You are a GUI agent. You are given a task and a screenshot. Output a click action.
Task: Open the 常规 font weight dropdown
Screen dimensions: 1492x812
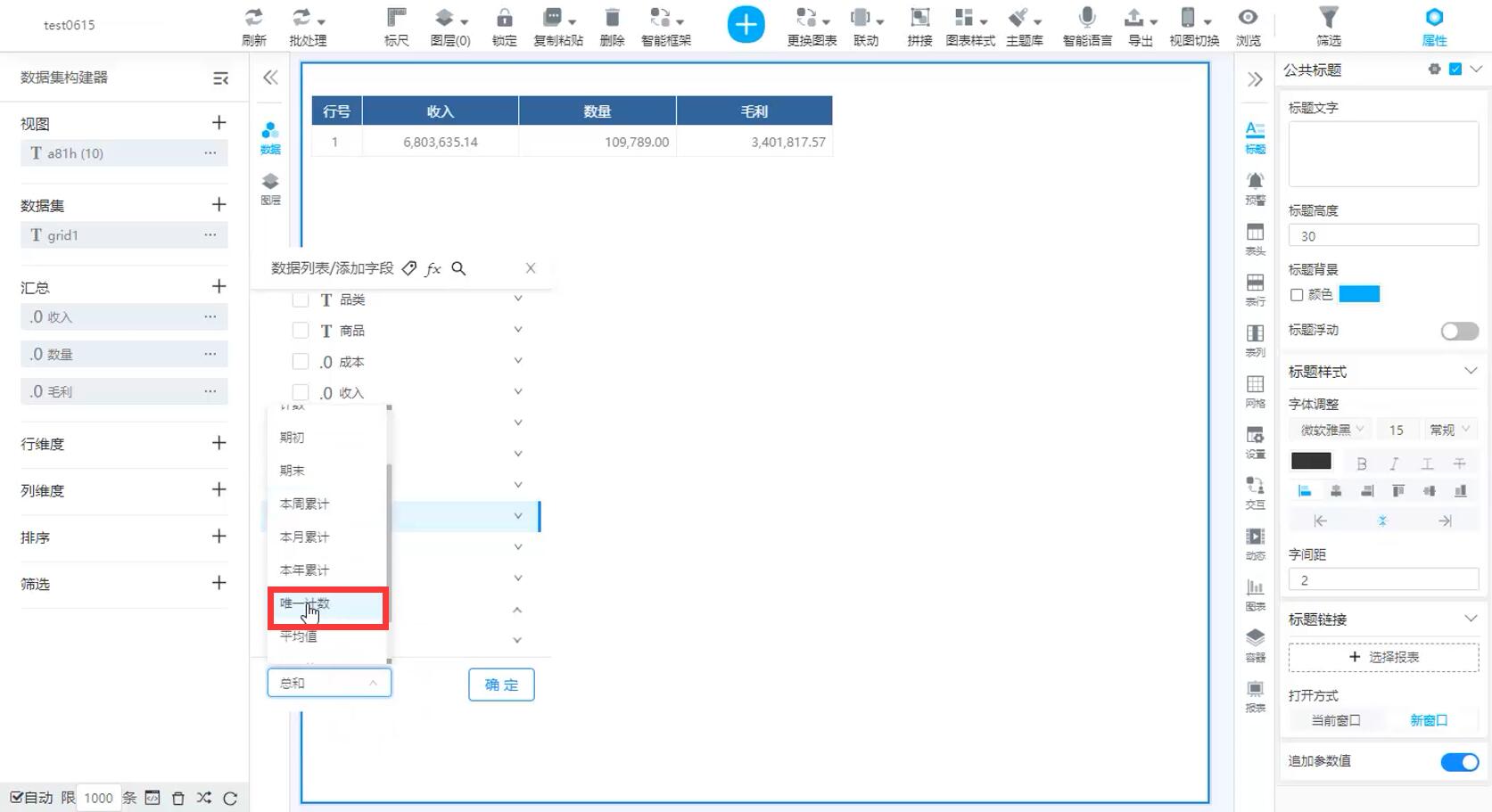[x=1448, y=430]
